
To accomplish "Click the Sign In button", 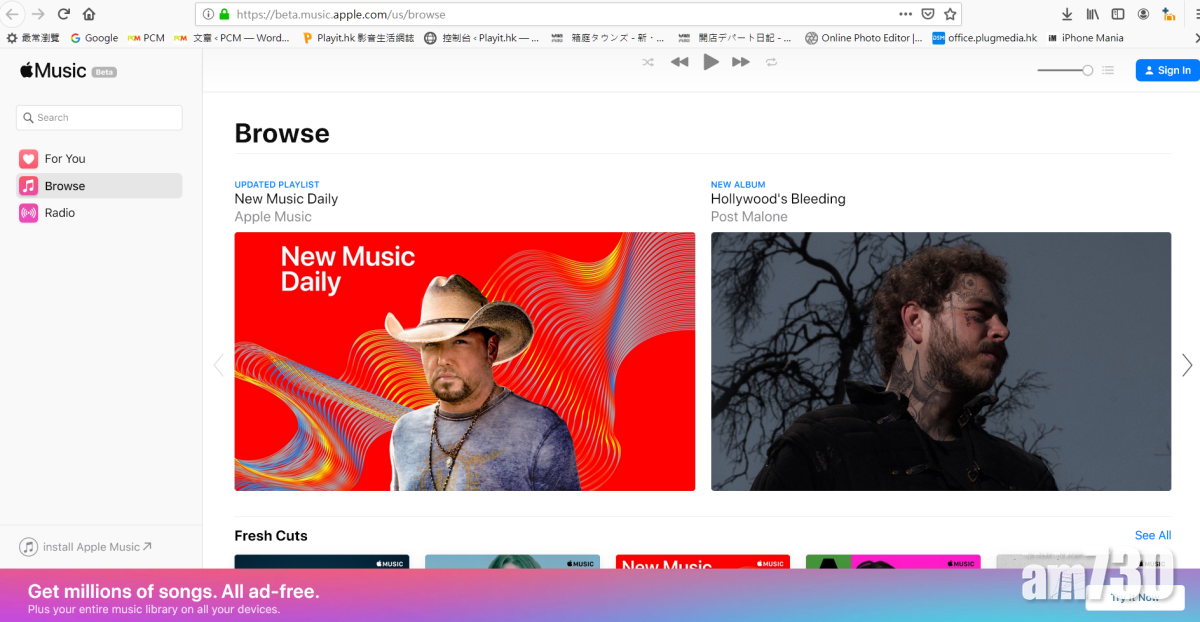I will pos(1167,70).
